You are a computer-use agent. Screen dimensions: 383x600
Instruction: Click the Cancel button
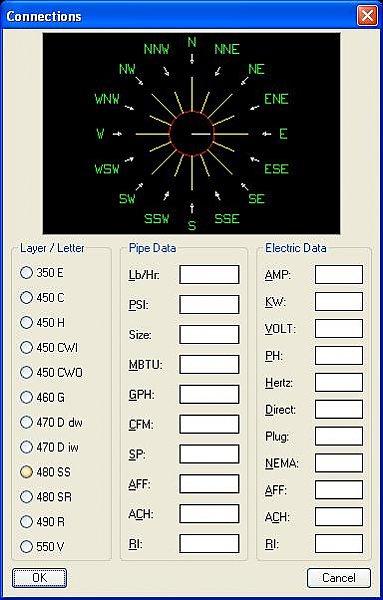(x=339, y=577)
